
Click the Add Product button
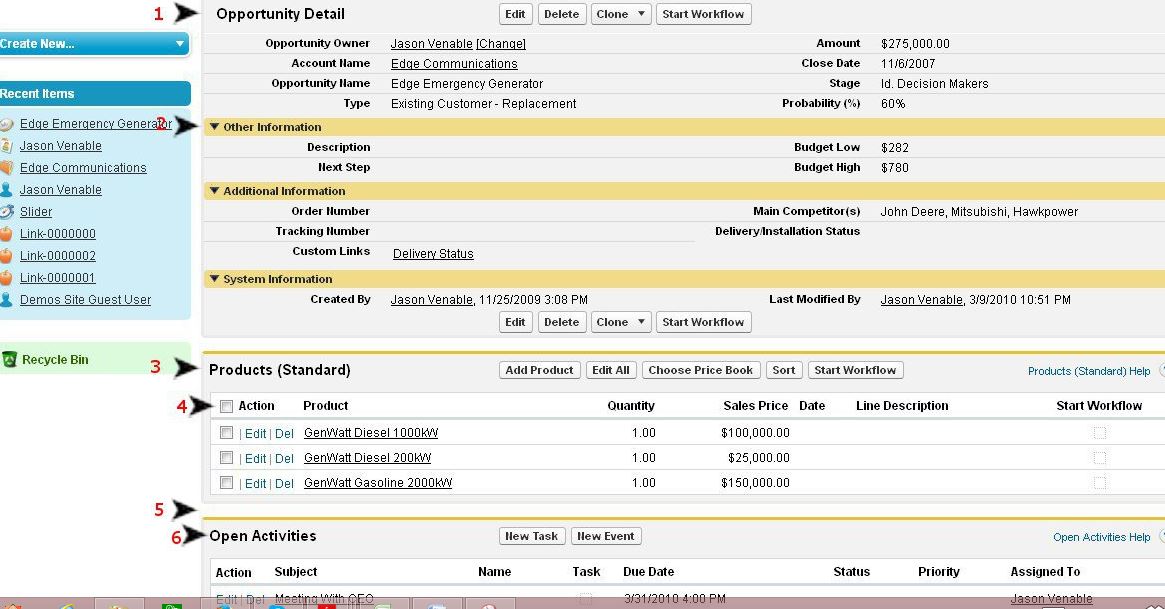539,370
